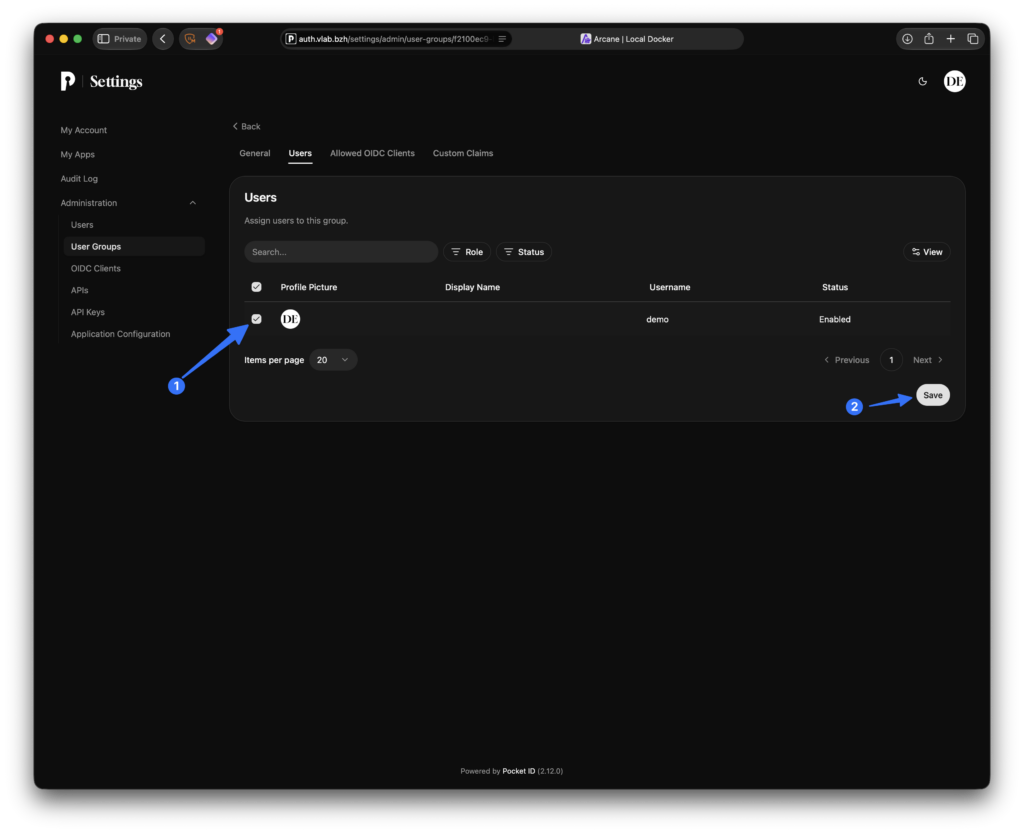Open OIDC Clients in sidebar
This screenshot has width=1024, height=834.
point(95,268)
